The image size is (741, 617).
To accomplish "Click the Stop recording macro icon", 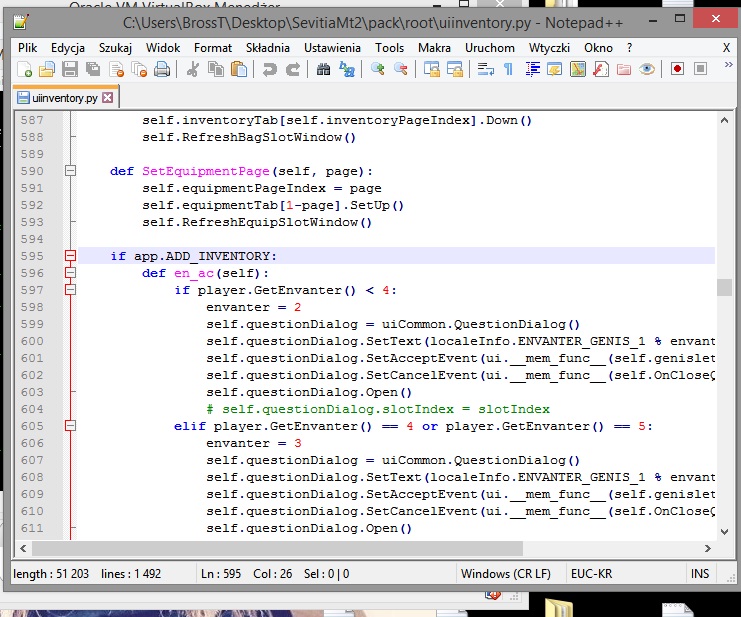I will tap(700, 69).
